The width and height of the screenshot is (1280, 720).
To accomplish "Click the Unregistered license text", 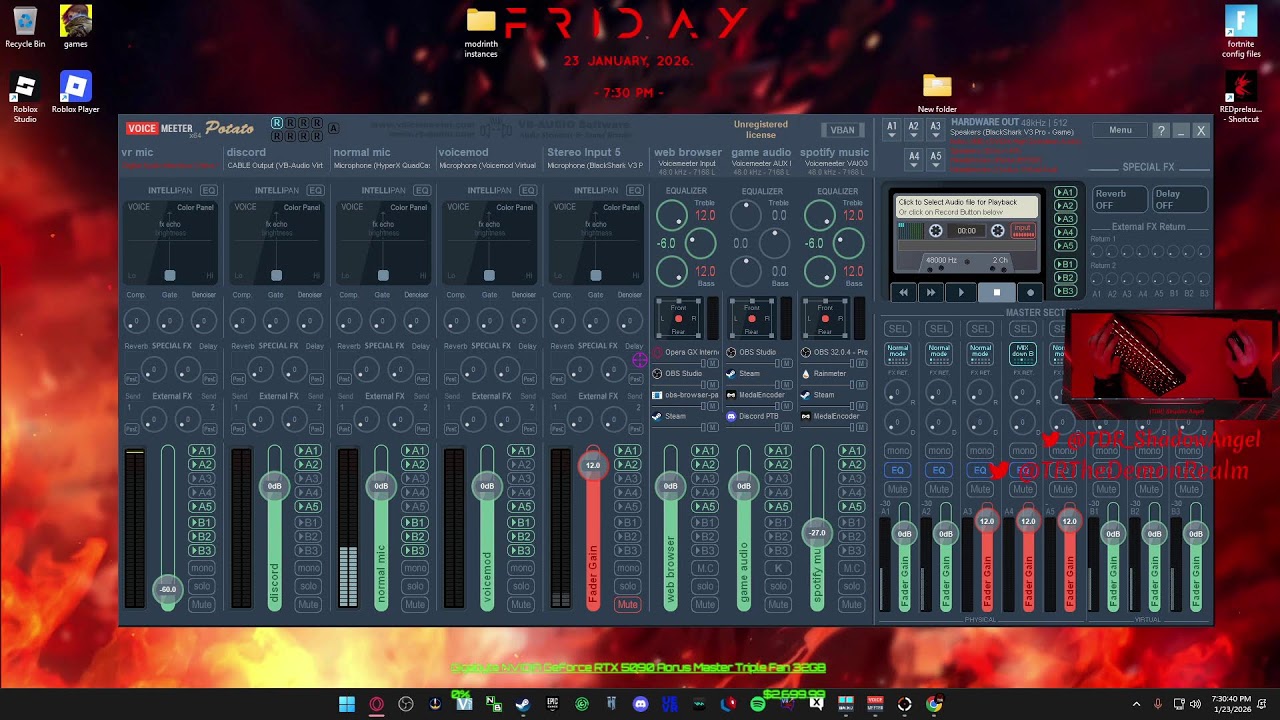I will 761,129.
